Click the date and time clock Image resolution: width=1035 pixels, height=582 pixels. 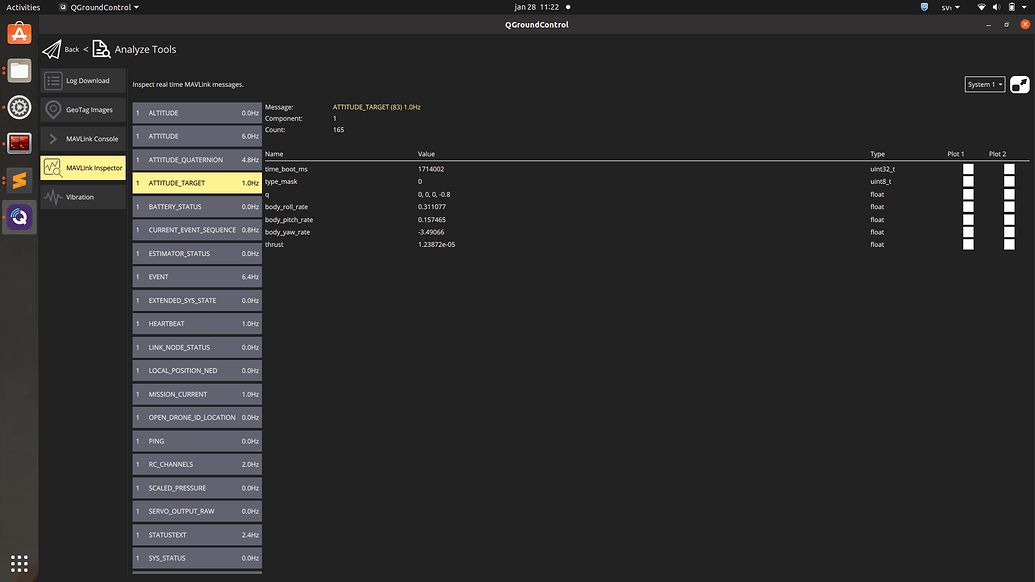pos(537,7)
